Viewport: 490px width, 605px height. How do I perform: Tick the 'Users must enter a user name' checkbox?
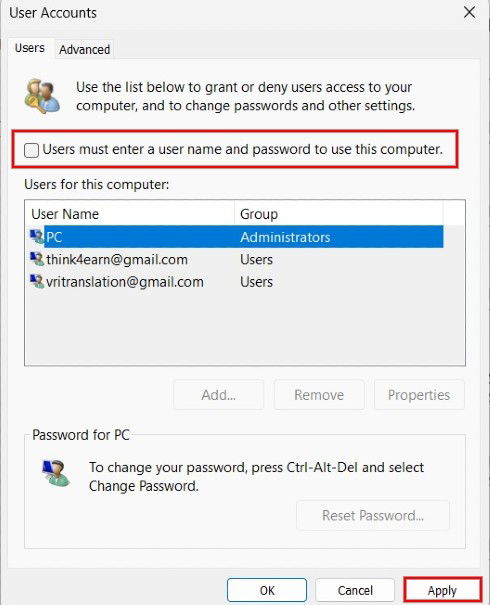point(31,150)
